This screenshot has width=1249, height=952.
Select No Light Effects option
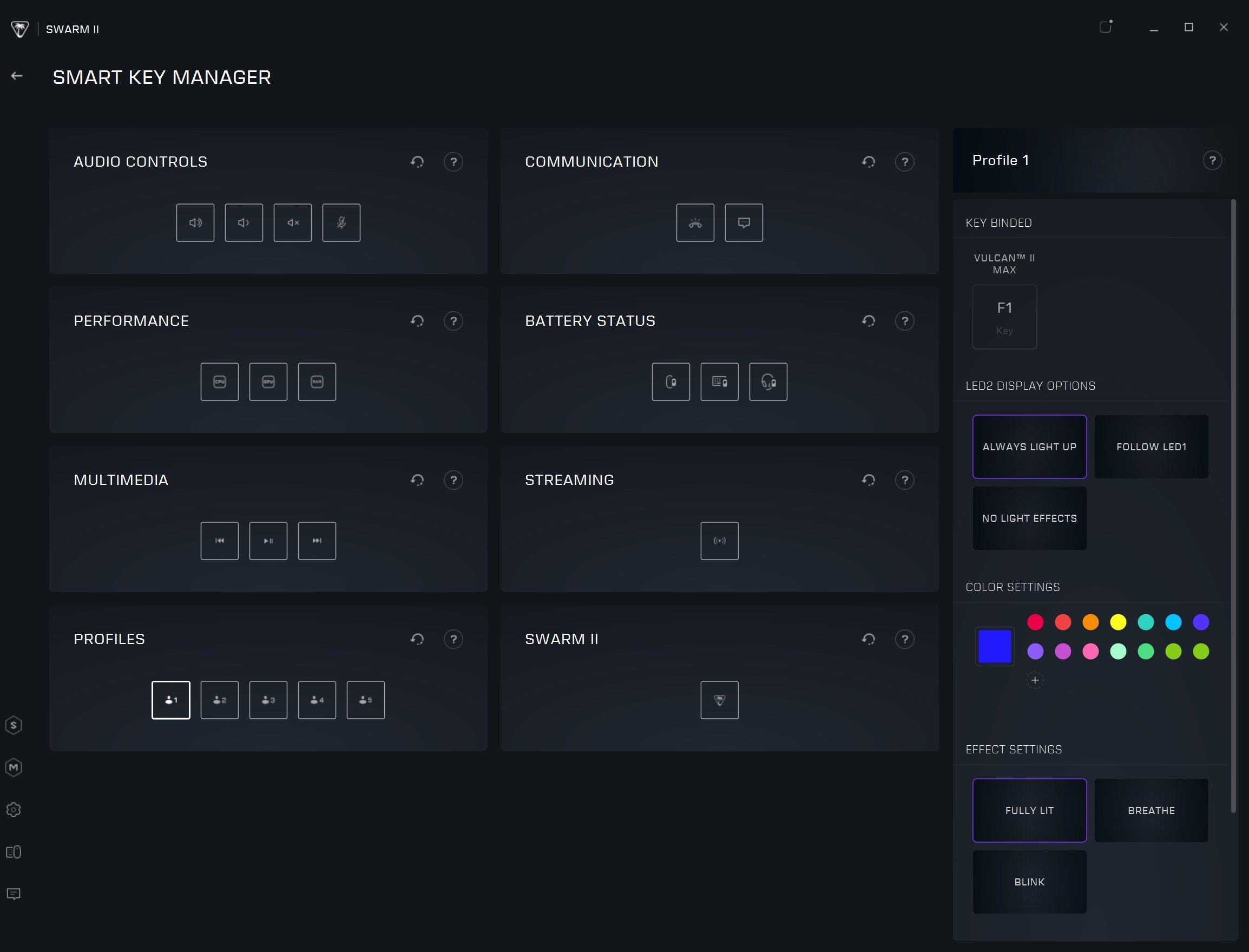click(x=1029, y=518)
